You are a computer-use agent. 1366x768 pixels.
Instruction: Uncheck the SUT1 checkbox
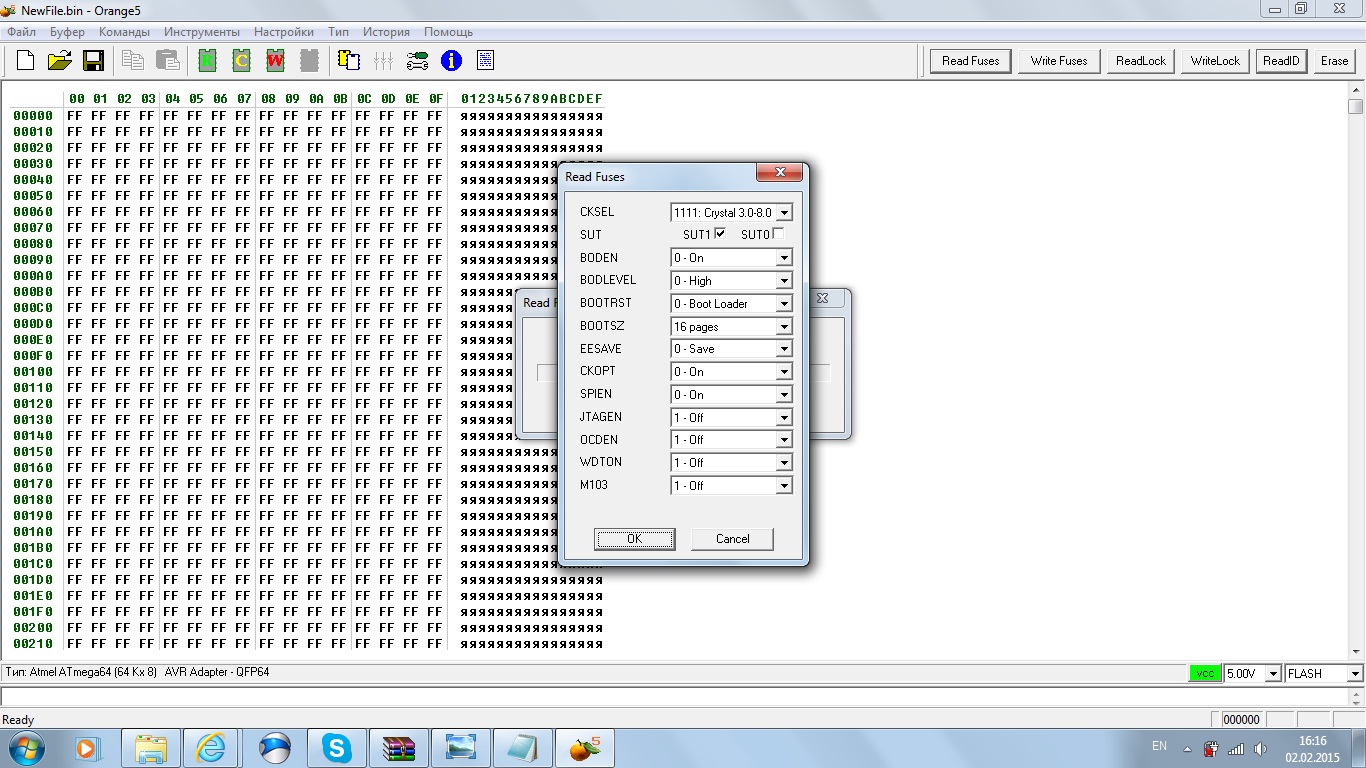(x=720, y=234)
